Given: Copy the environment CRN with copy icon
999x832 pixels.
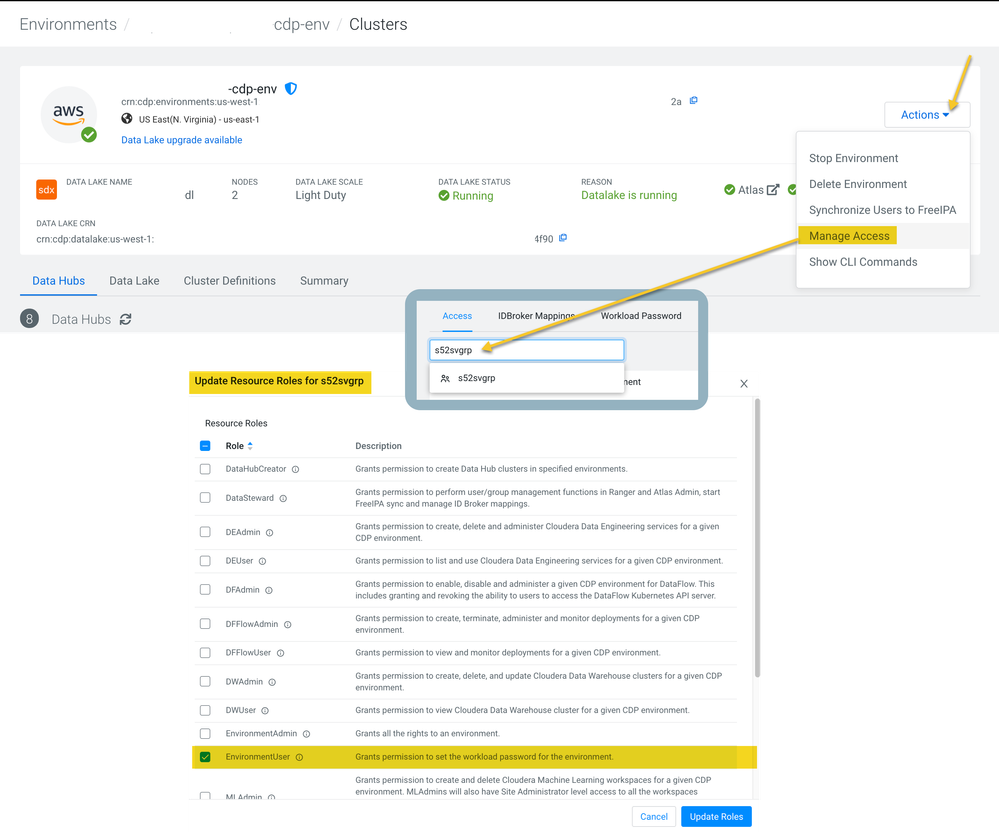Looking at the screenshot, I should 694,101.
